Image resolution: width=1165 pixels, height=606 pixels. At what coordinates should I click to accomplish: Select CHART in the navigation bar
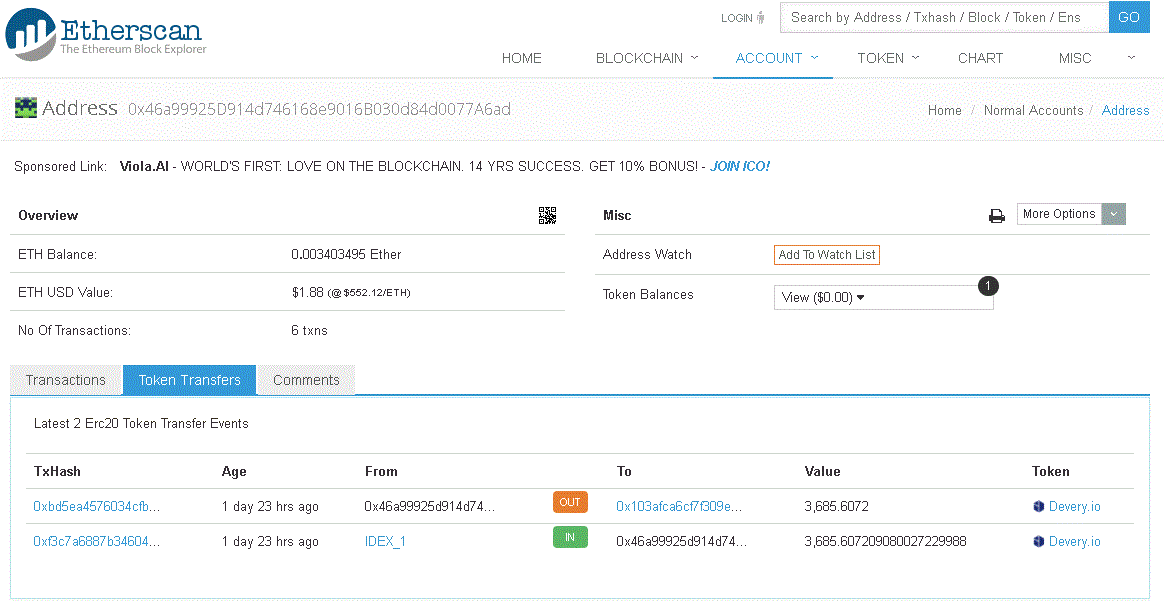tap(980, 58)
